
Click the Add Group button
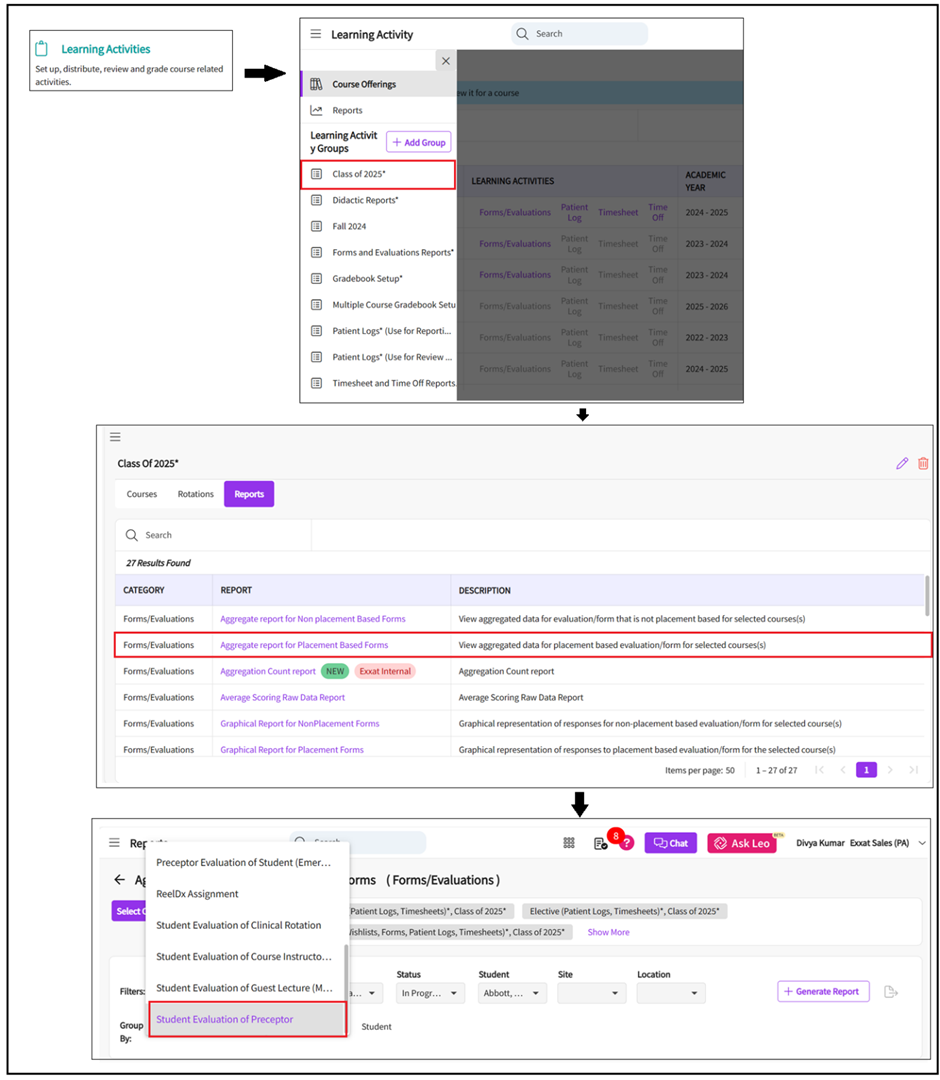click(x=418, y=142)
